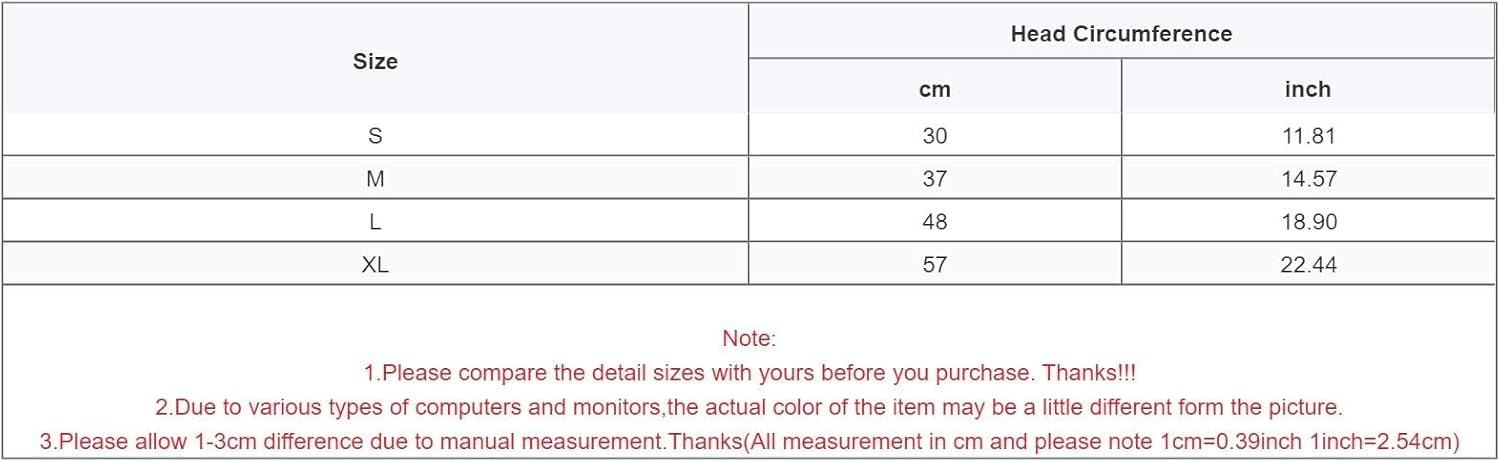Click the S size cell

(x=375, y=136)
